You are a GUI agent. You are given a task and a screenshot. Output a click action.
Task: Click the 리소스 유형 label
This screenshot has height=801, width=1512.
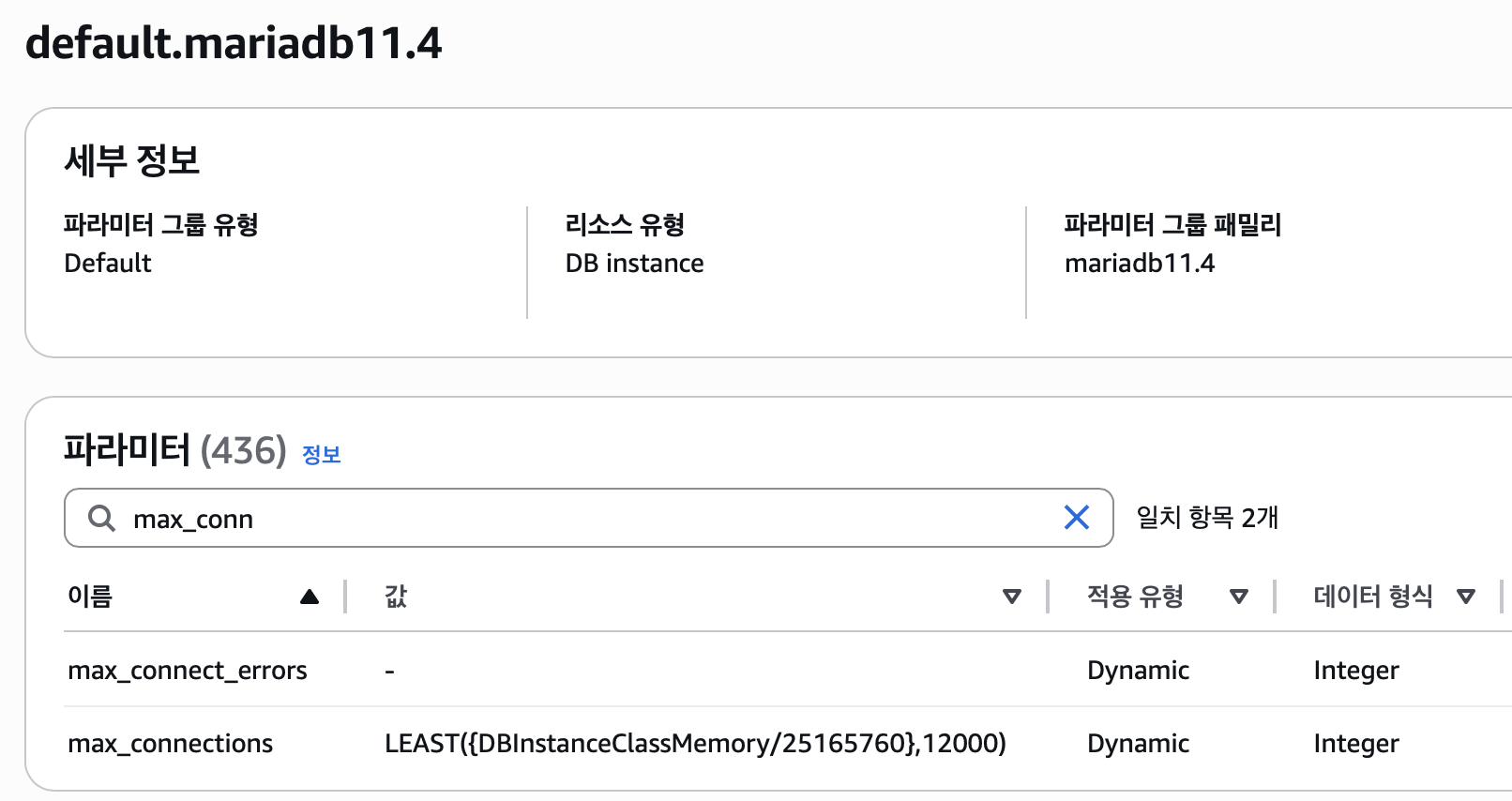(x=625, y=225)
